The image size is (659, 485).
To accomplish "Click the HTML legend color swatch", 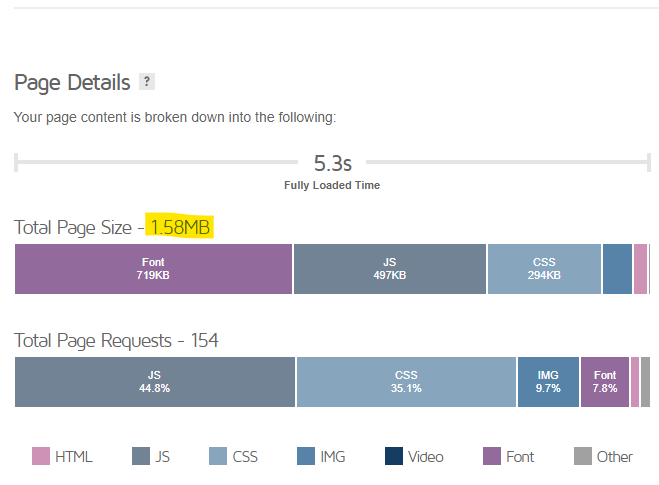I will coord(41,456).
